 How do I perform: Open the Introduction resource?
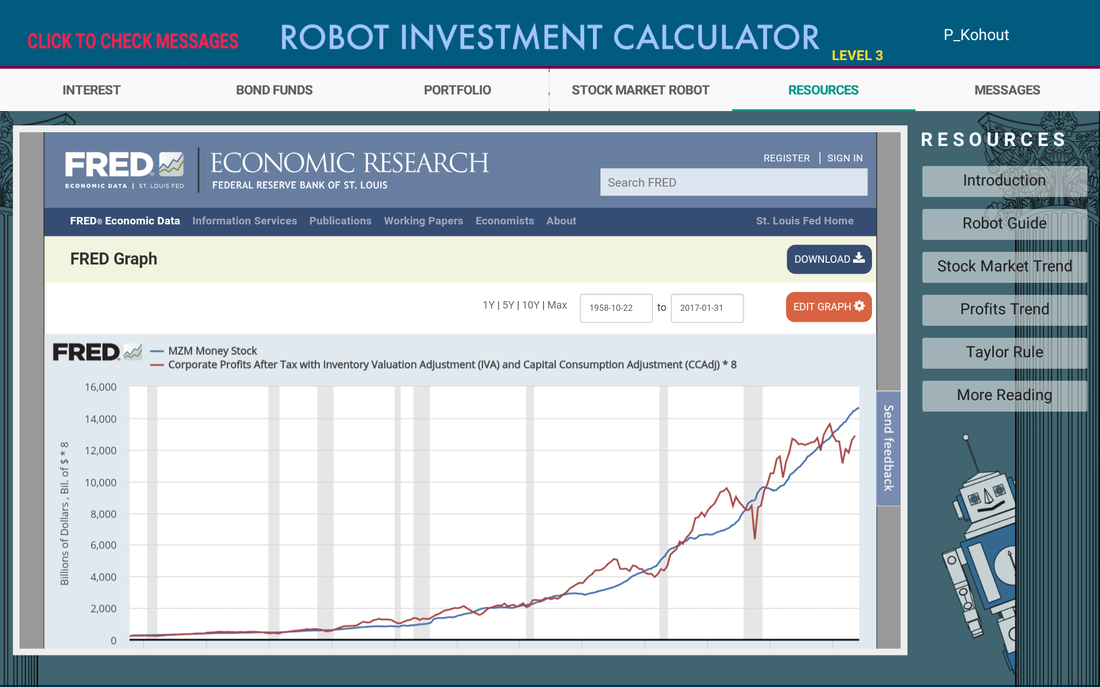1004,181
